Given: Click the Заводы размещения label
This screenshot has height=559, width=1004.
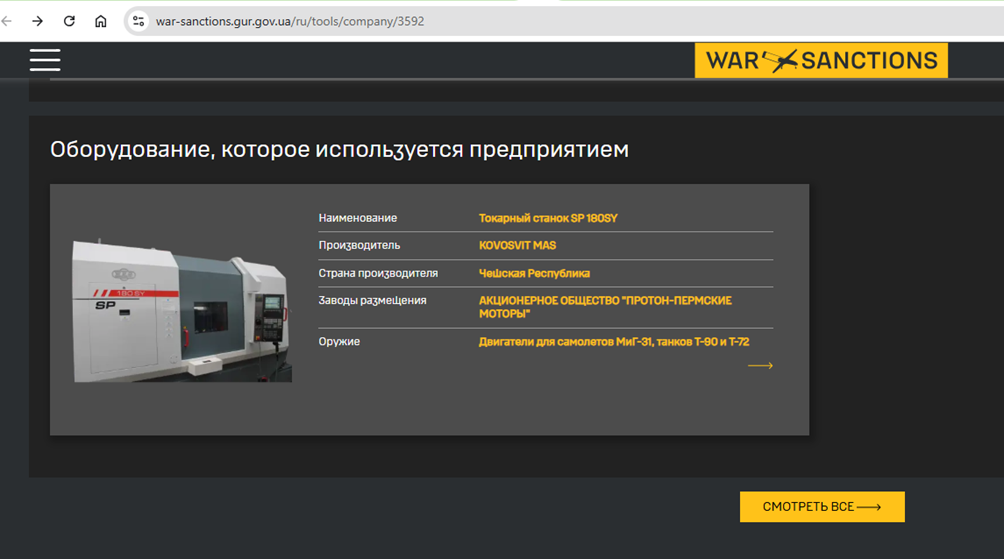Looking at the screenshot, I should (x=372, y=300).
